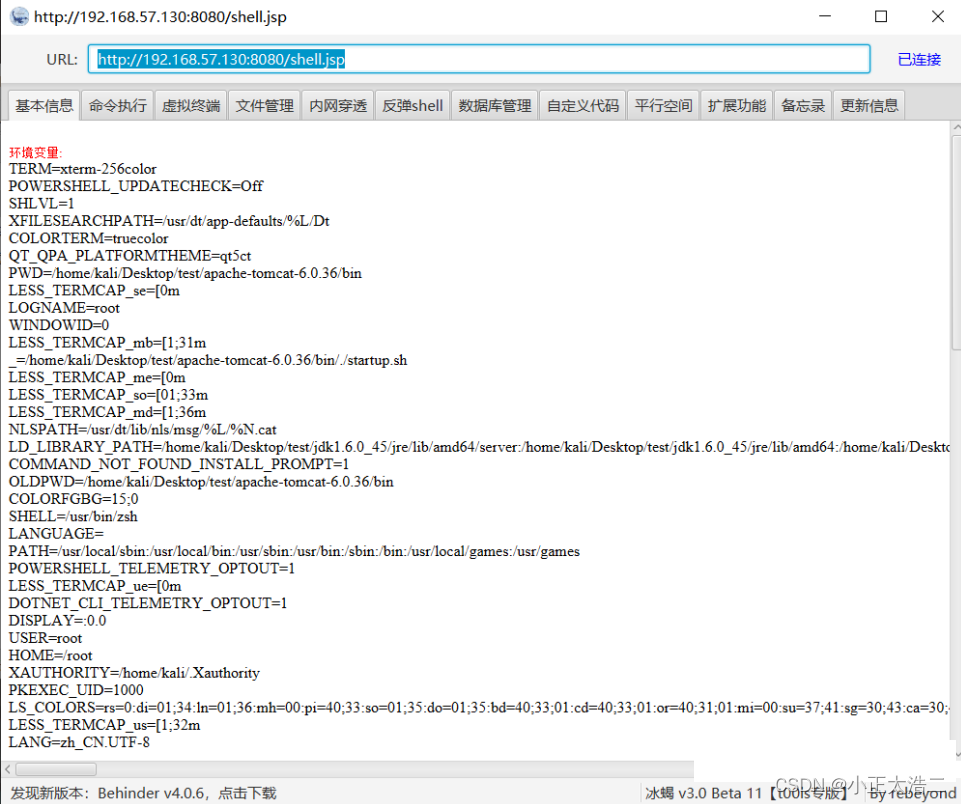Screen dimensions: 961x804
Task: Select the 基本信息 tab
Action: coord(43,104)
